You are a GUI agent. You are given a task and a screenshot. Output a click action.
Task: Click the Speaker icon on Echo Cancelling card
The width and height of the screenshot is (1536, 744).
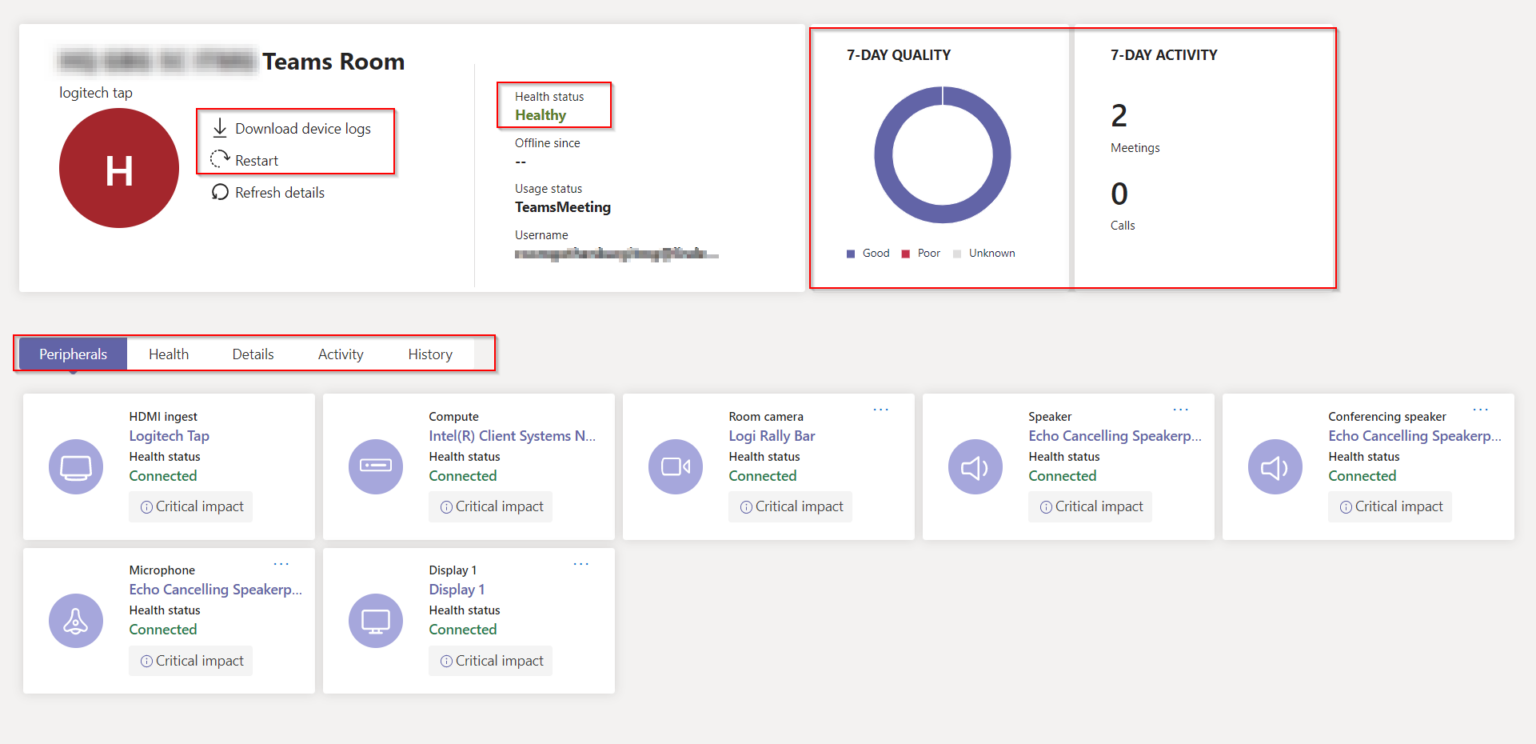tap(975, 466)
